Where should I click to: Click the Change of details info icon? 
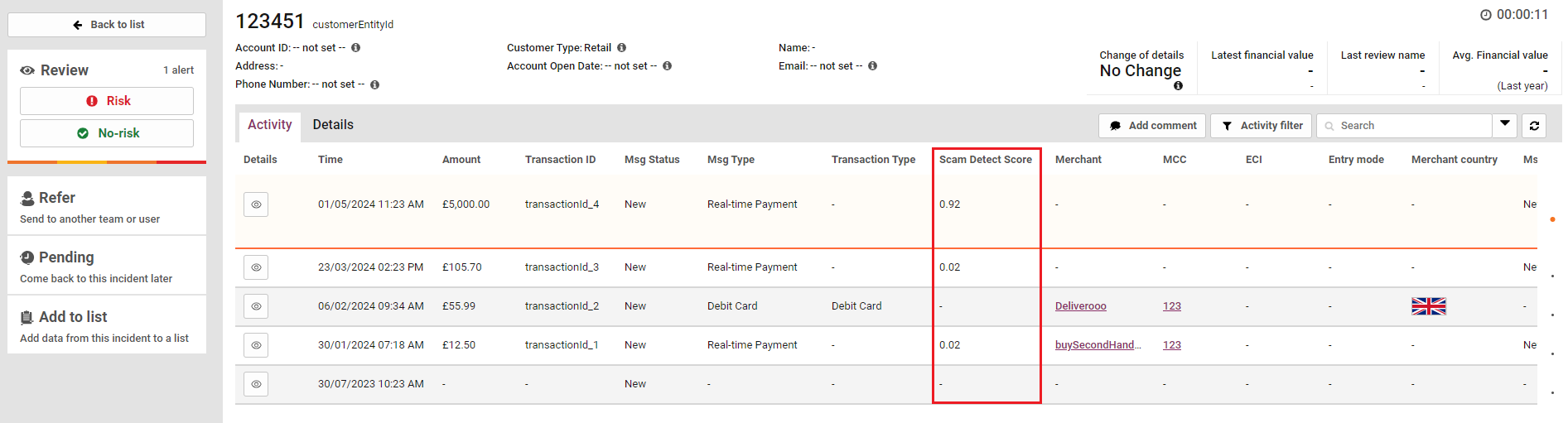1178,85
